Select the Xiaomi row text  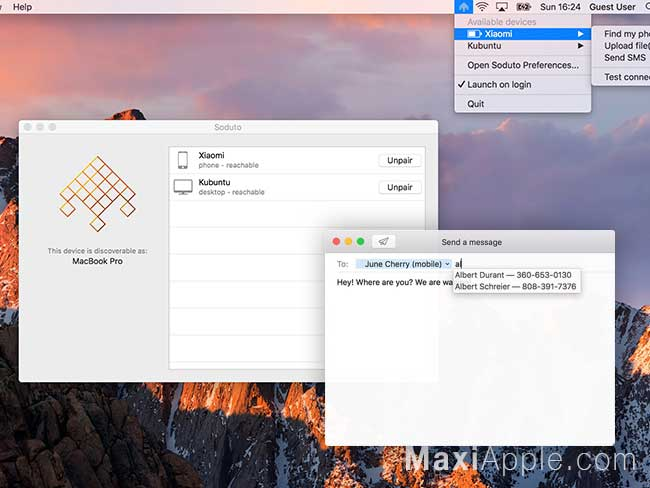[211, 155]
